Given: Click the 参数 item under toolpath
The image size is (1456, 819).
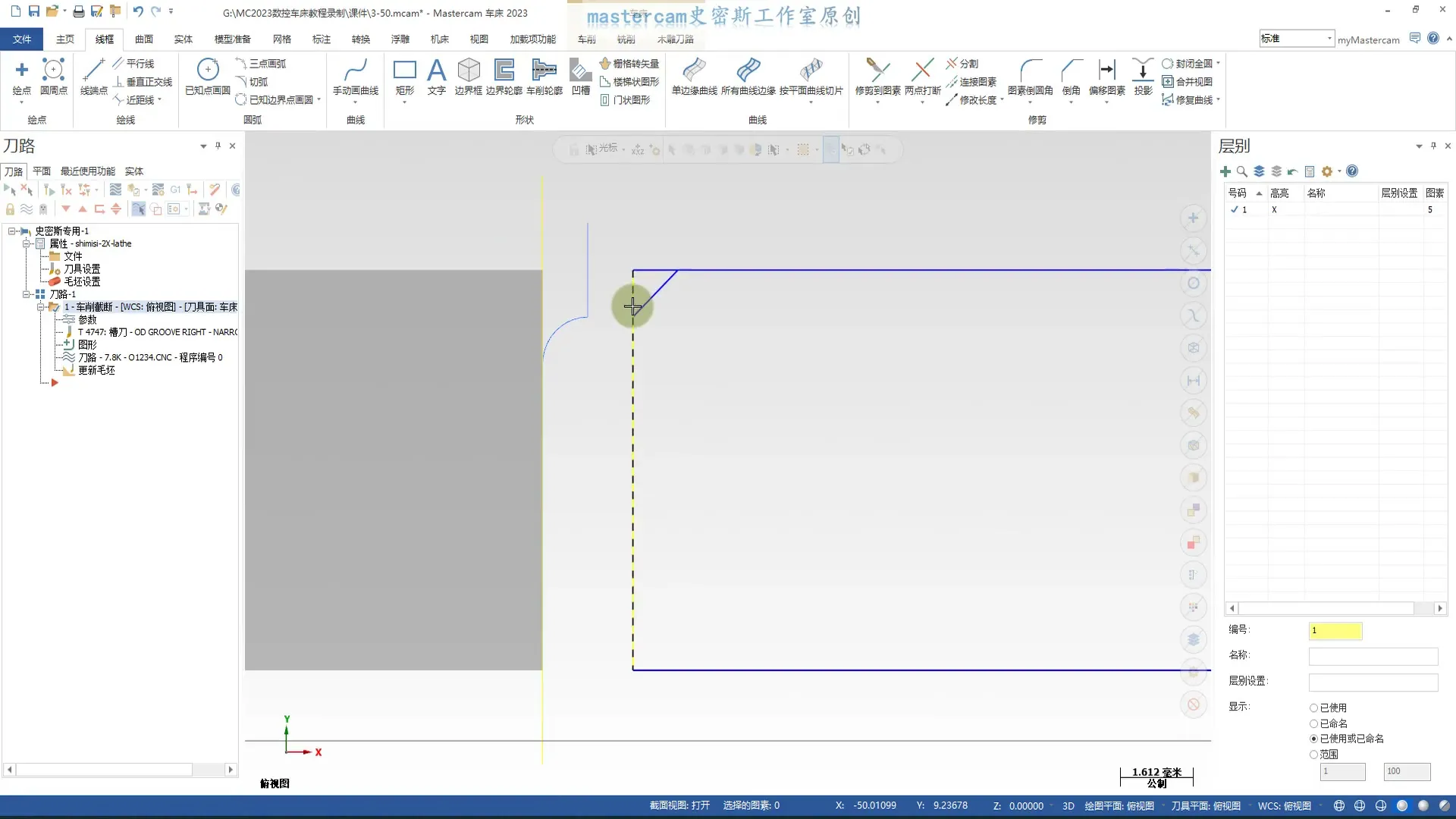Looking at the screenshot, I should pyautogui.click(x=87, y=319).
